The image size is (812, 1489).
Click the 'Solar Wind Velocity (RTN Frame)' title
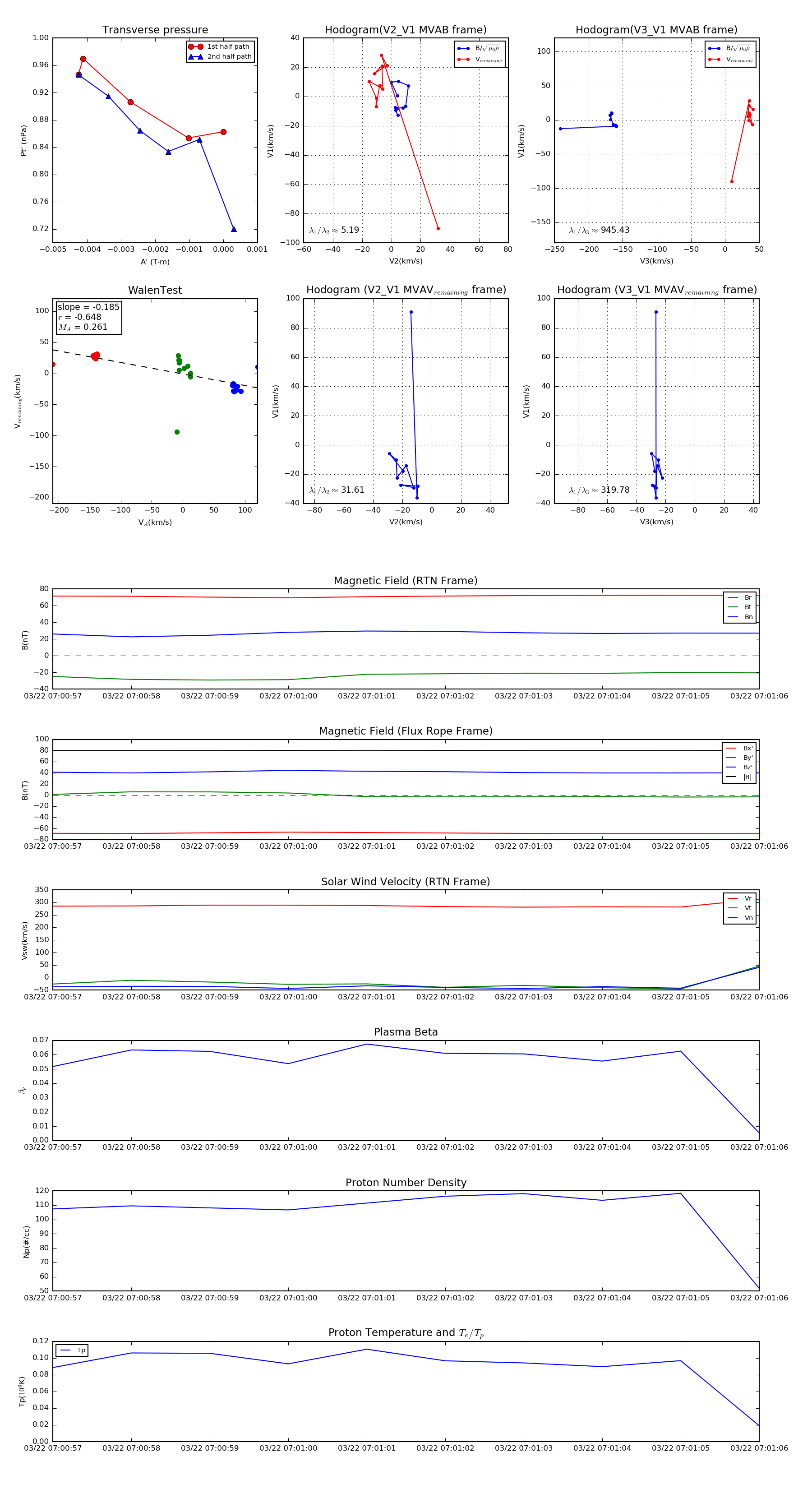pos(406,882)
